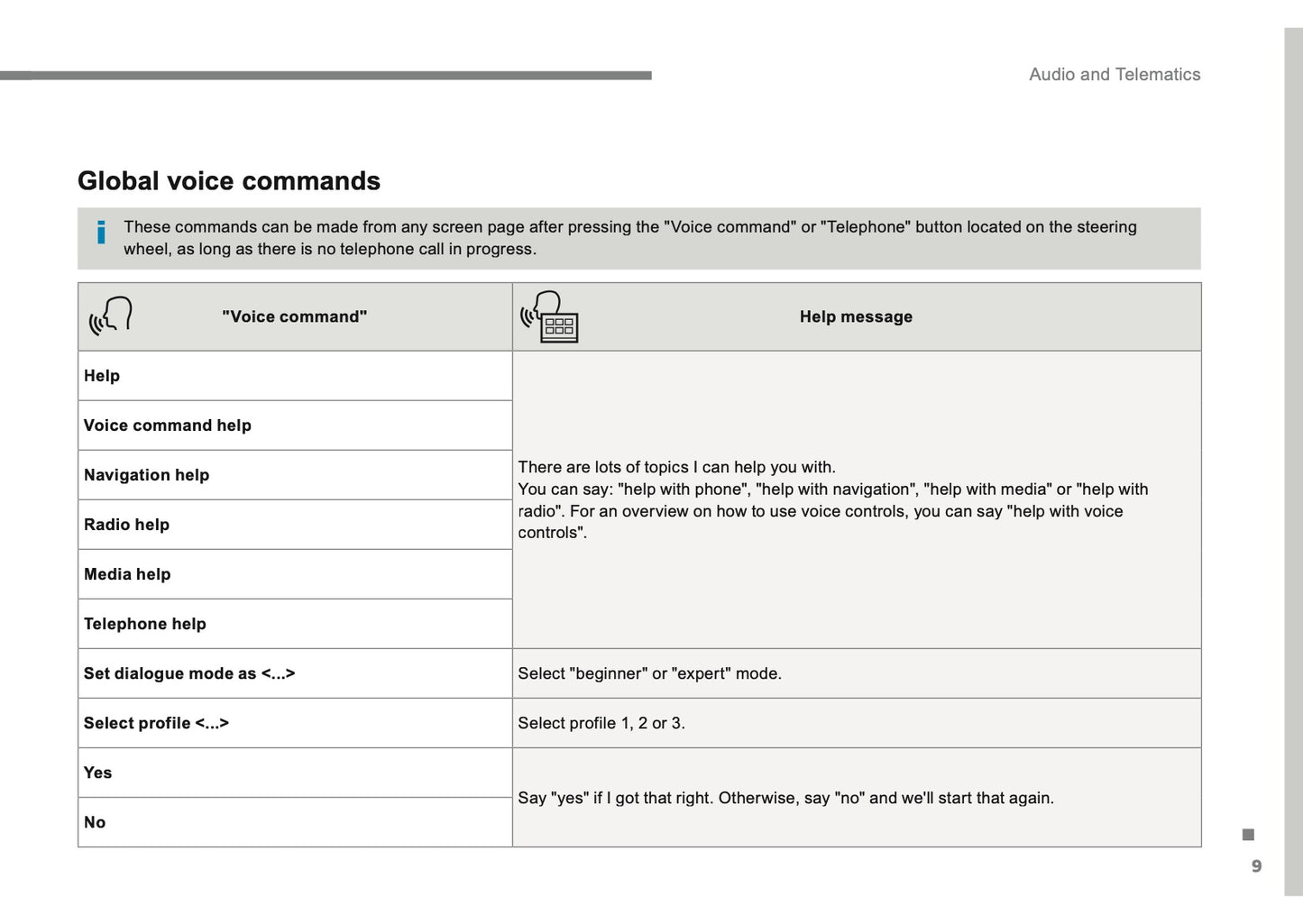Select the 'Navigation help' row
The height and width of the screenshot is (924, 1303).
click(295, 475)
